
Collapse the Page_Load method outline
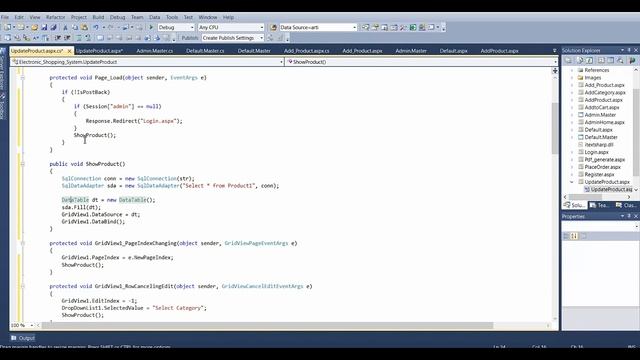coord(23,78)
